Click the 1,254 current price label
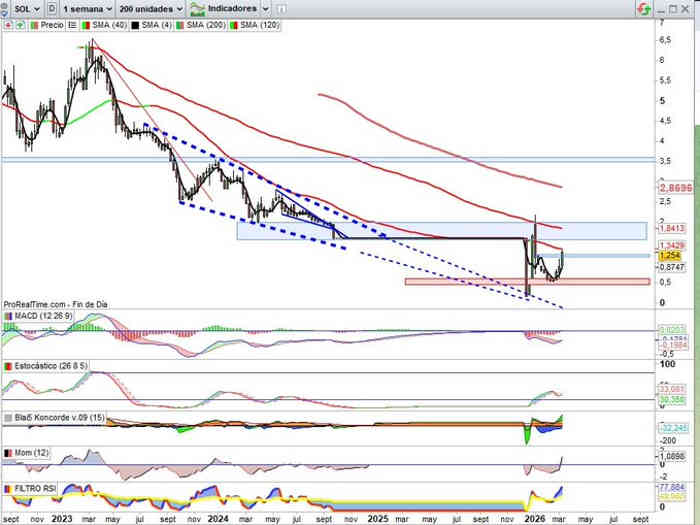The image size is (700, 525). [x=670, y=256]
